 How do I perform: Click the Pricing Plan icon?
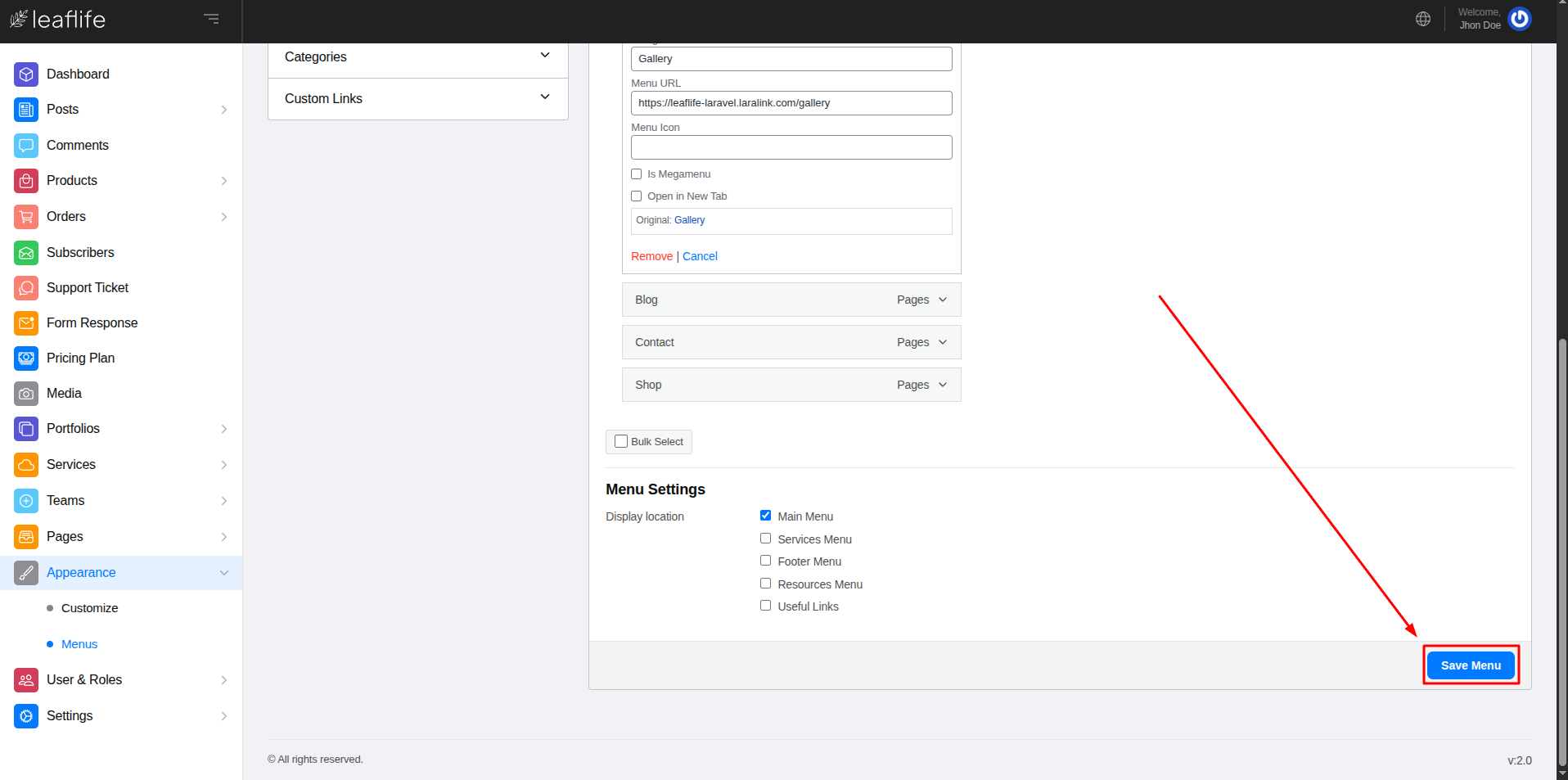[26, 358]
